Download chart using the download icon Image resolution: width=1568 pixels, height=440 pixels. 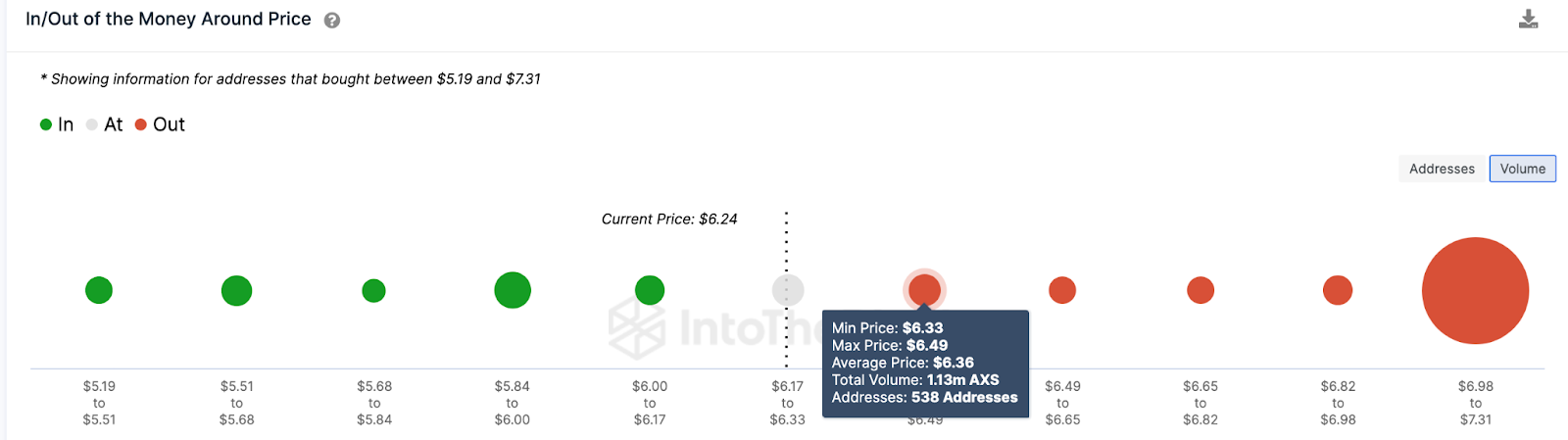coord(1528,19)
